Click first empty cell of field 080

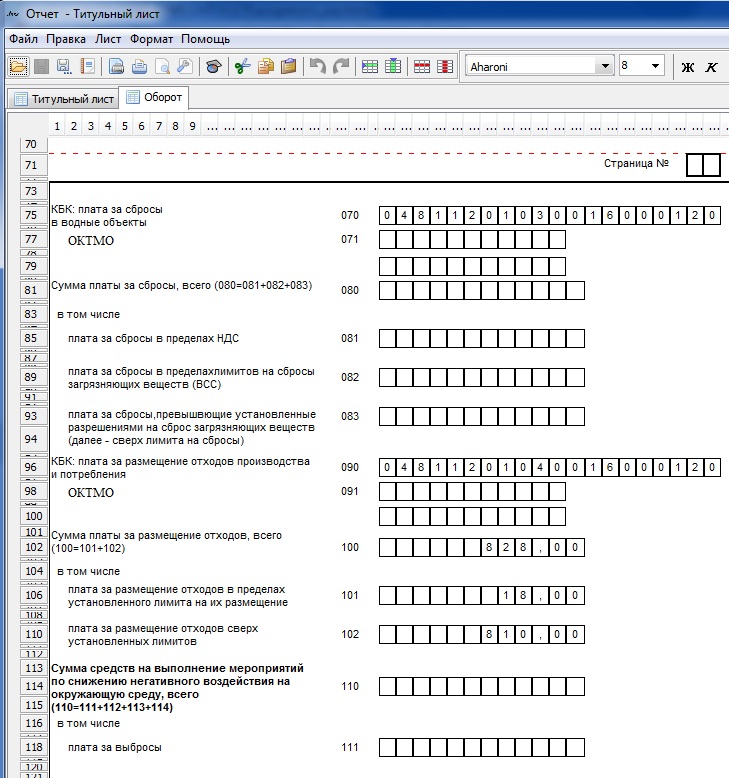coord(388,290)
